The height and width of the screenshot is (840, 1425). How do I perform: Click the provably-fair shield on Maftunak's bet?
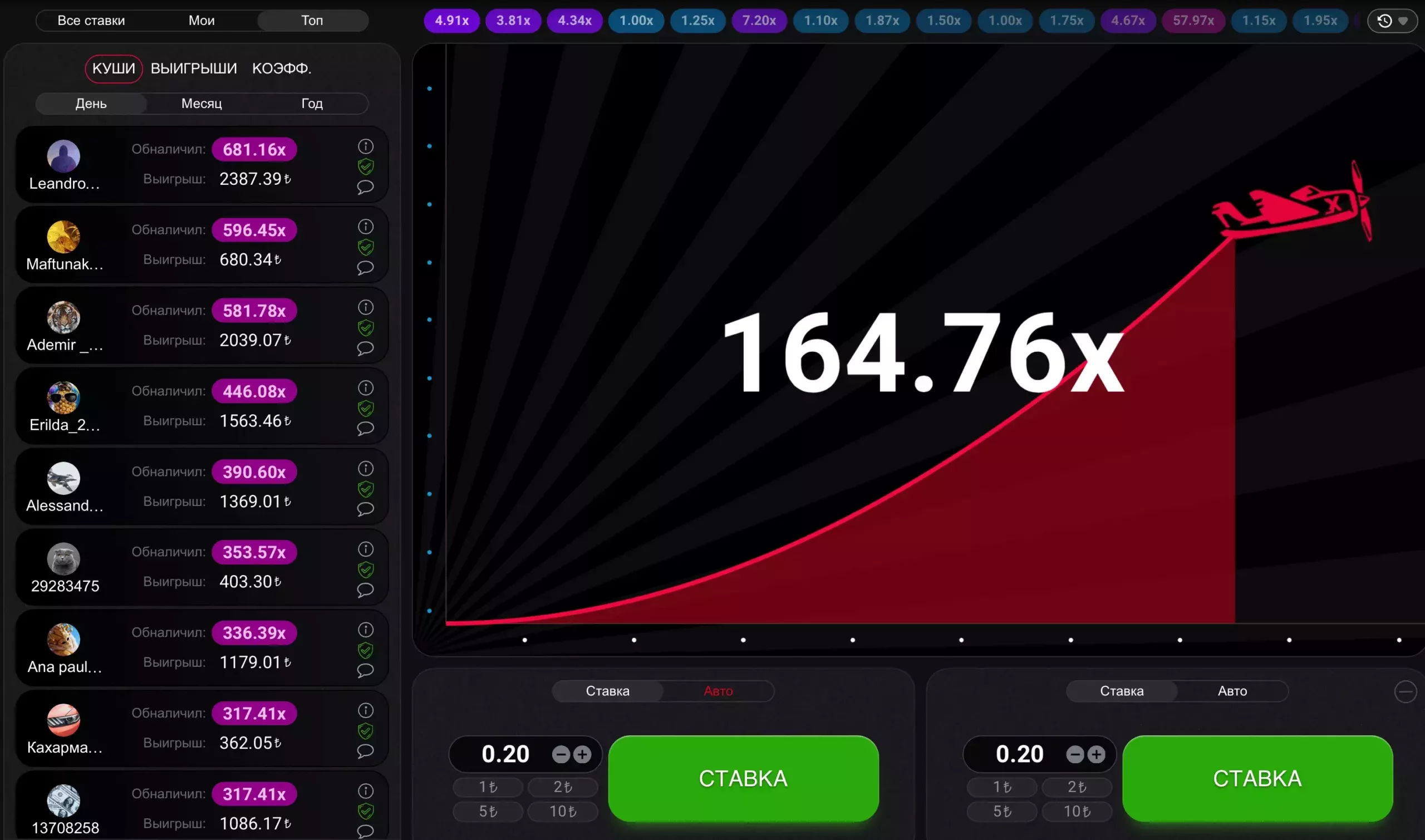366,247
